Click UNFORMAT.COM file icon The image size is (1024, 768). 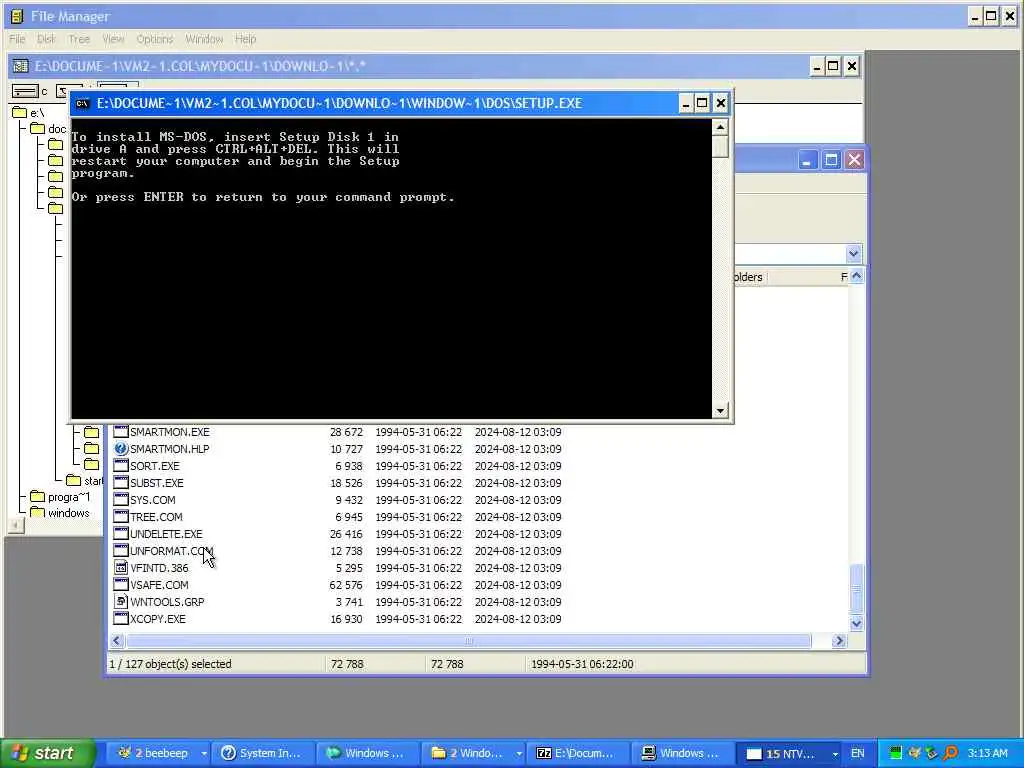point(121,551)
